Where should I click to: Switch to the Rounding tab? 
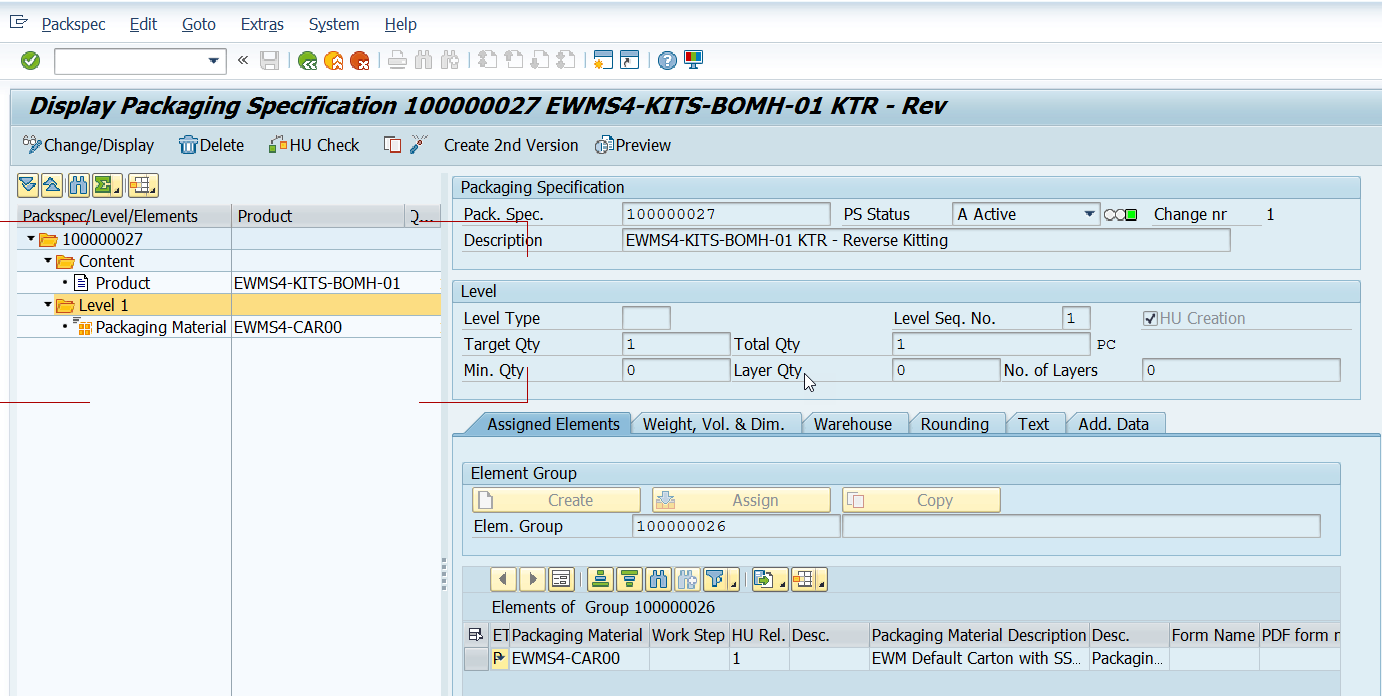tap(955, 424)
